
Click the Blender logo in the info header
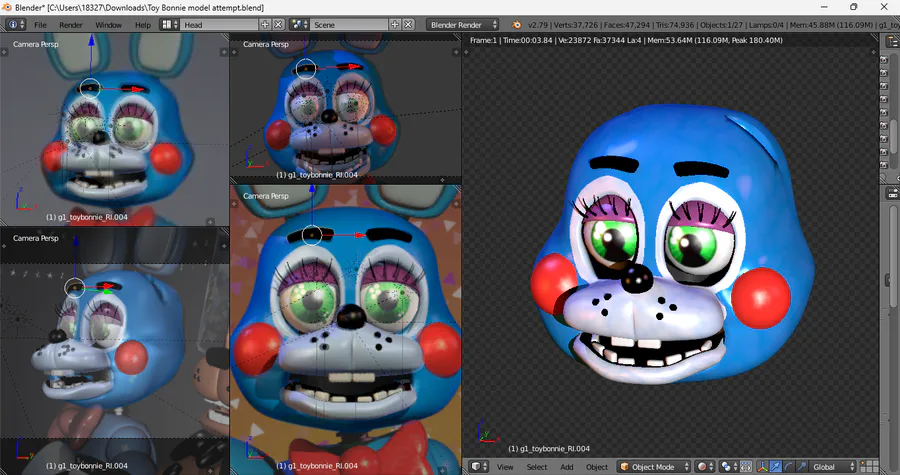point(516,25)
